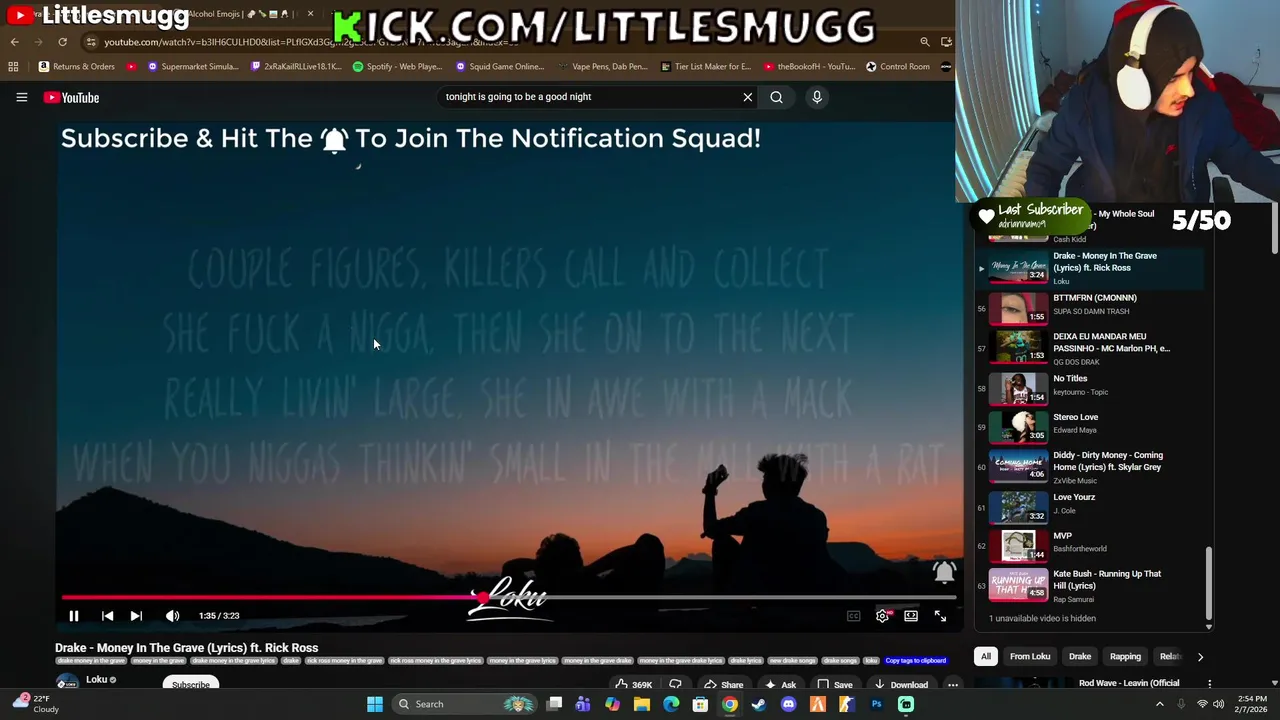The height and width of the screenshot is (720, 1280).
Task: Save the video to a playlist
Action: click(x=834, y=685)
